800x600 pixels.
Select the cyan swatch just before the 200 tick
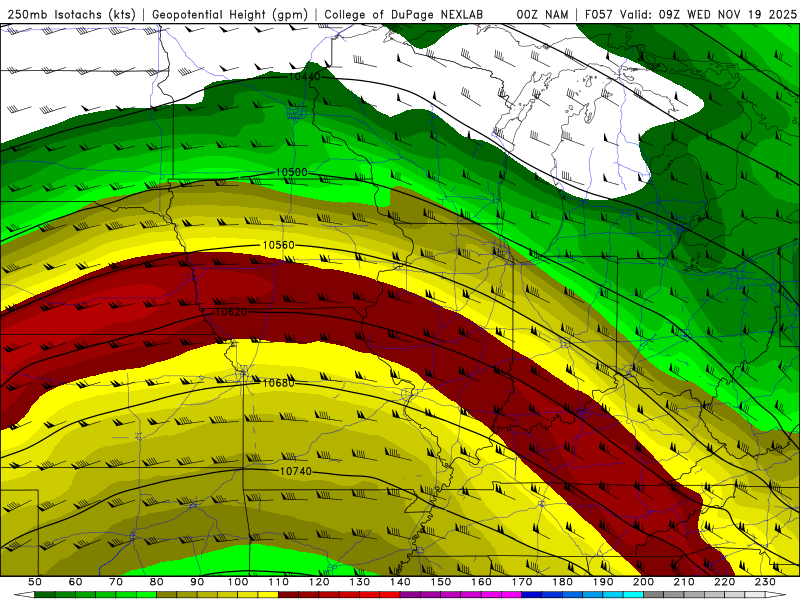click(x=633, y=595)
